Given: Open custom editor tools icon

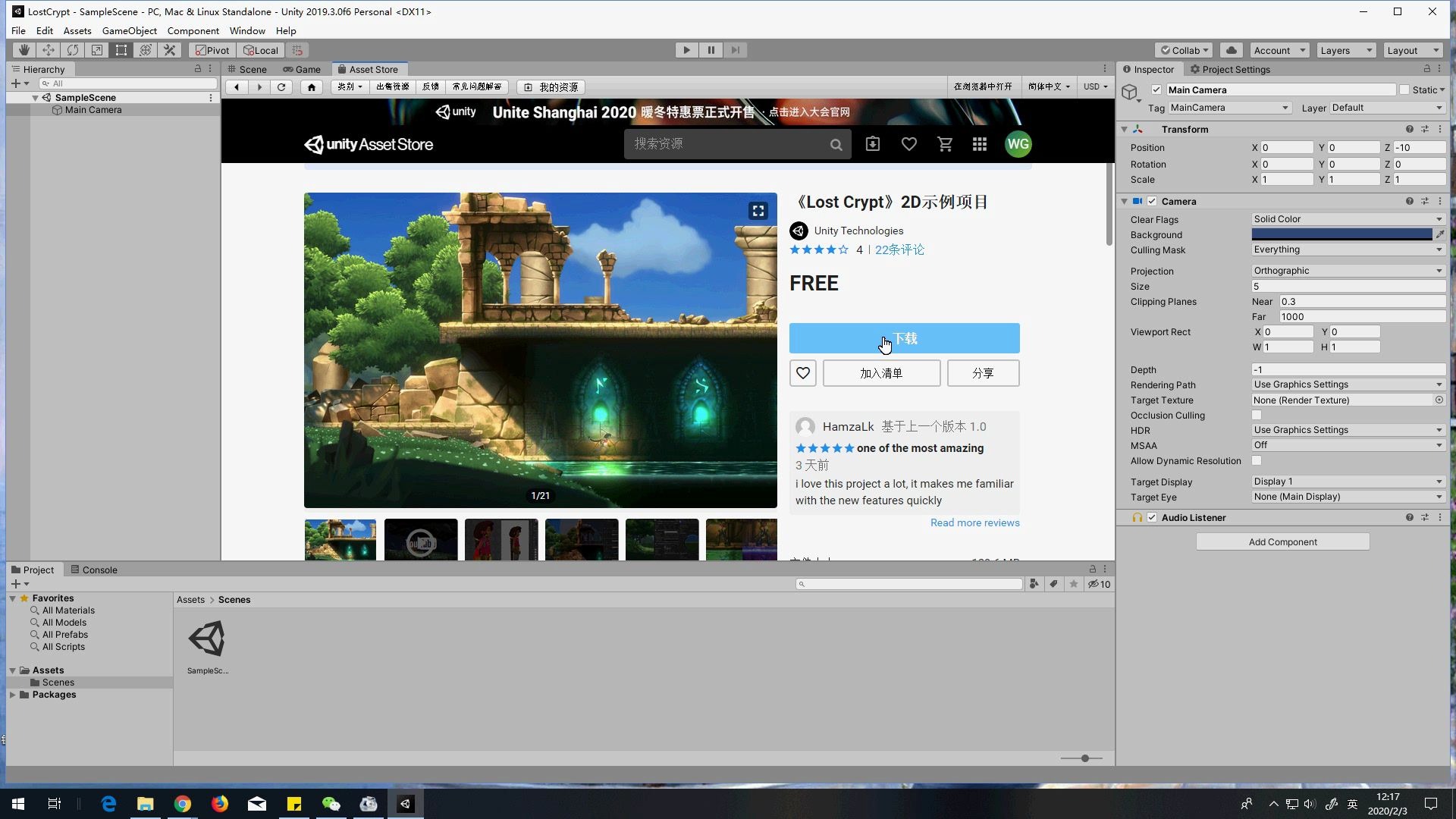Looking at the screenshot, I should pos(170,50).
